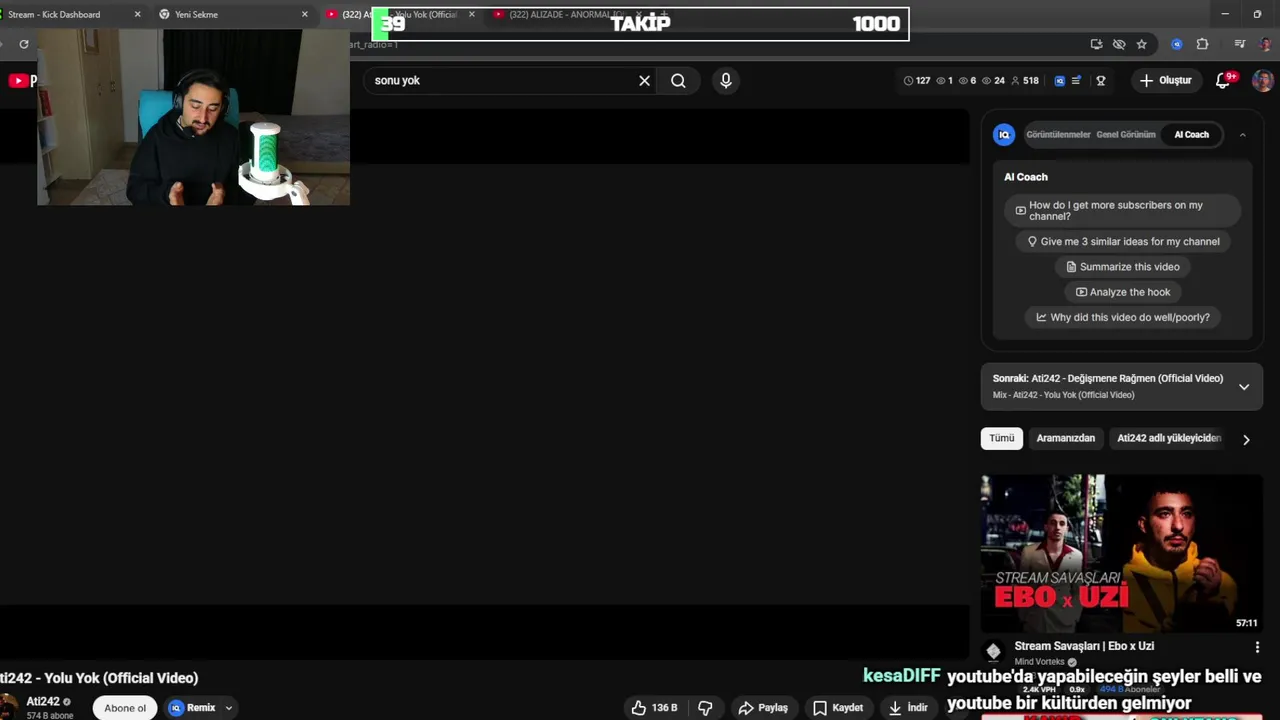Select the Tümü filter chip

(x=1001, y=438)
